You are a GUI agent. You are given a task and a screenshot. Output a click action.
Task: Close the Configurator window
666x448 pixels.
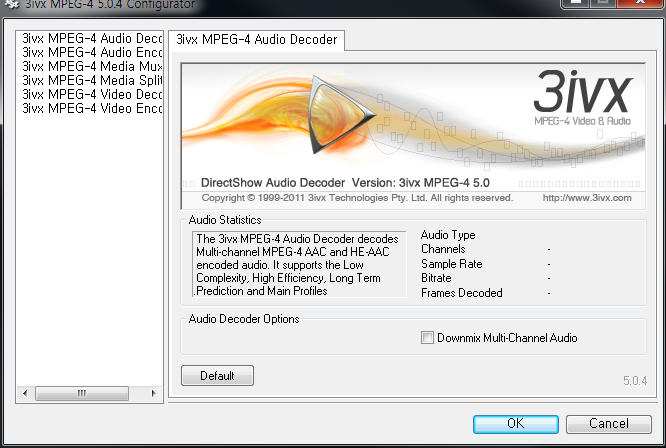tap(641, 3)
